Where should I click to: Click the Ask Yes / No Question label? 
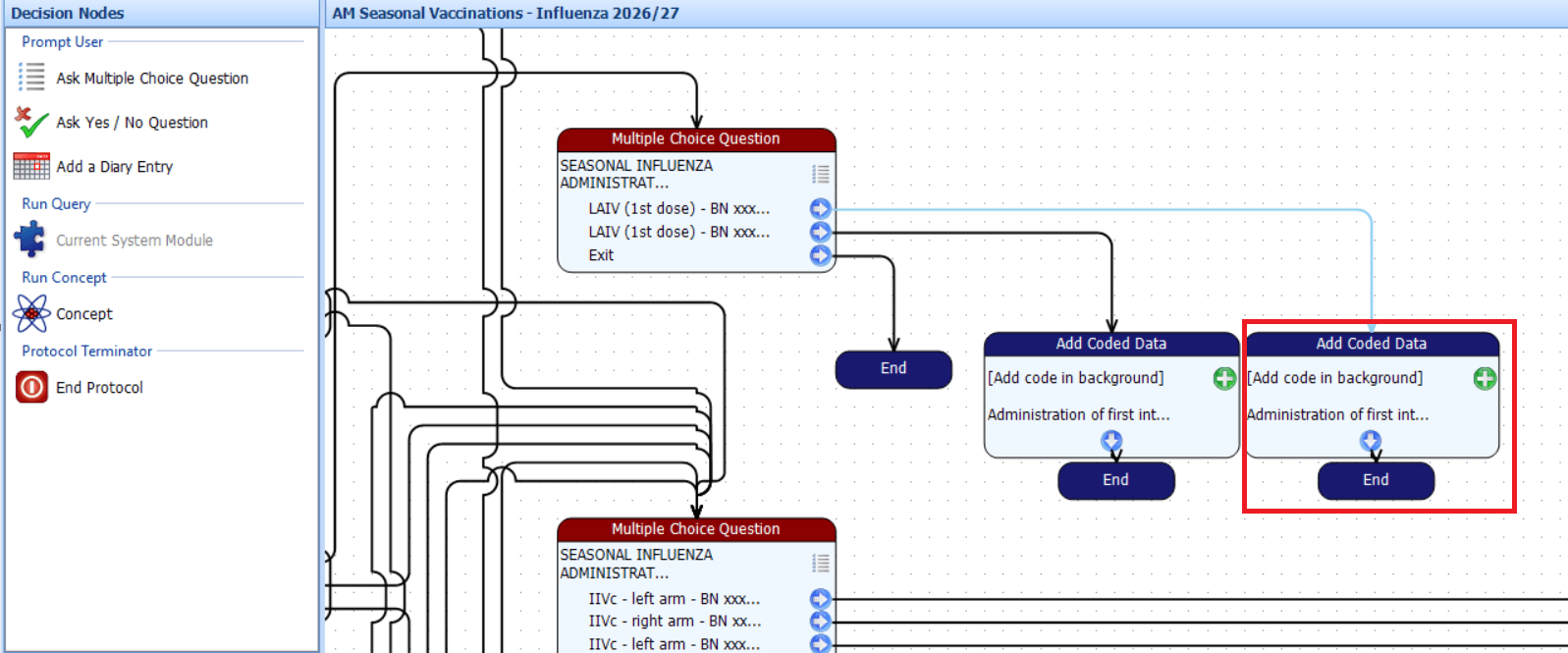click(x=132, y=123)
